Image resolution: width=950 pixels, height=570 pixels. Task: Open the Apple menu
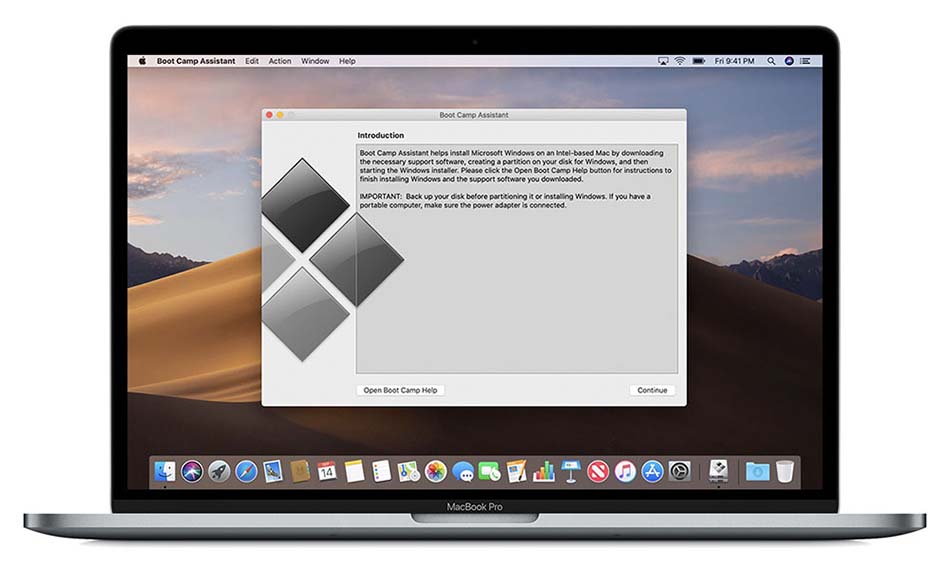(x=142, y=61)
